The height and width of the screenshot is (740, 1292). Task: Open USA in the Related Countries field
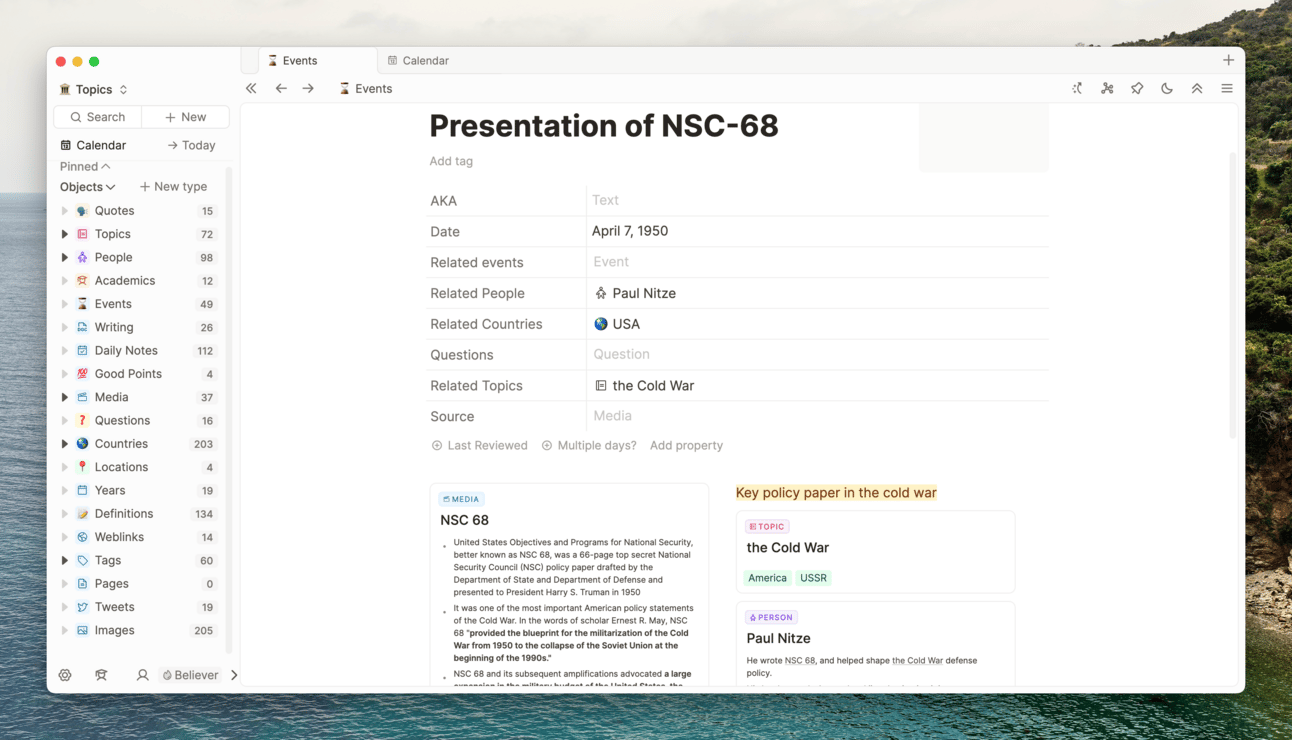coord(617,324)
